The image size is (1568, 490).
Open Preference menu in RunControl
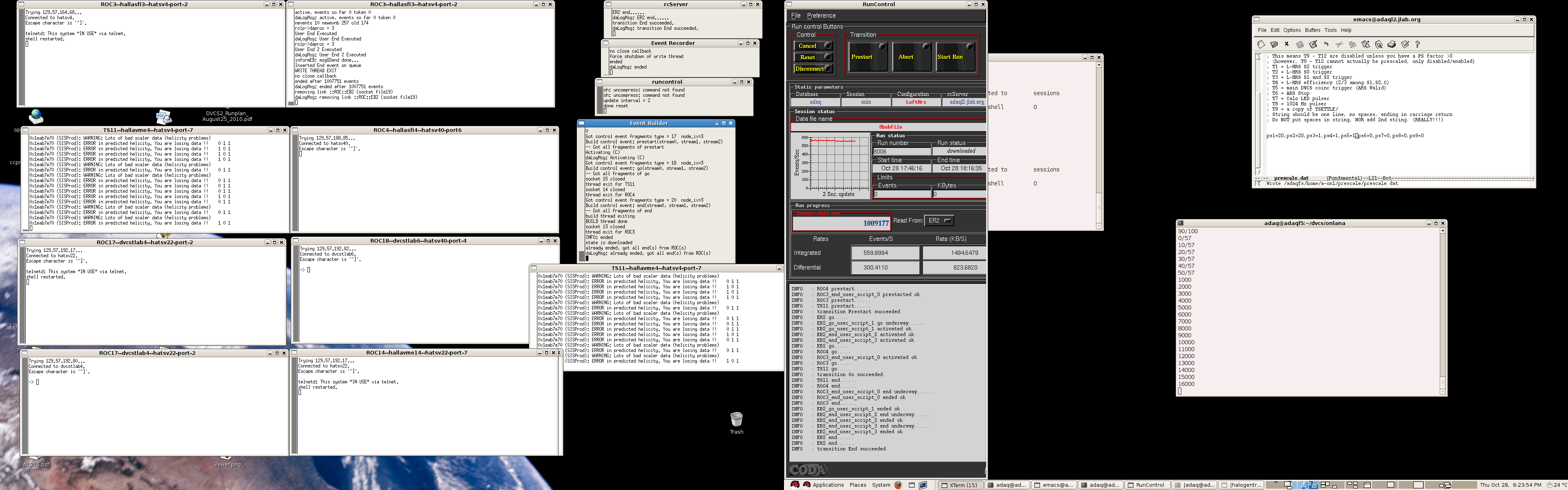[821, 16]
